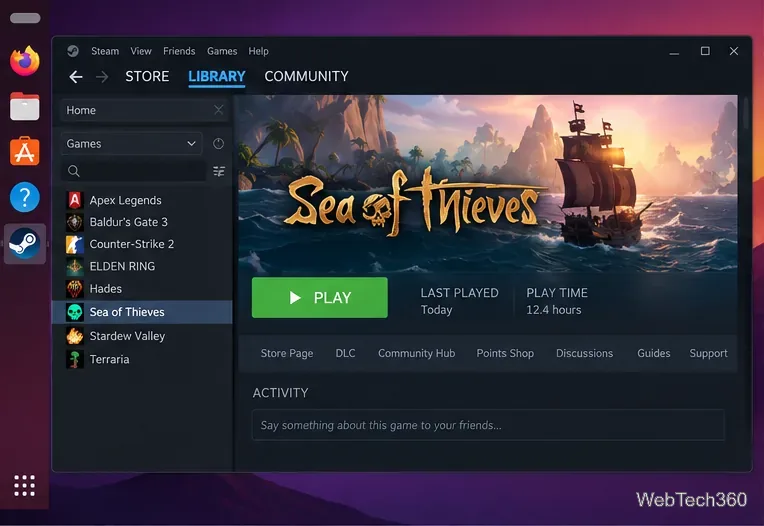Screen dimensions: 764x526
Task: Click the Counter-Strike 2 game icon
Action: [x=75, y=244]
